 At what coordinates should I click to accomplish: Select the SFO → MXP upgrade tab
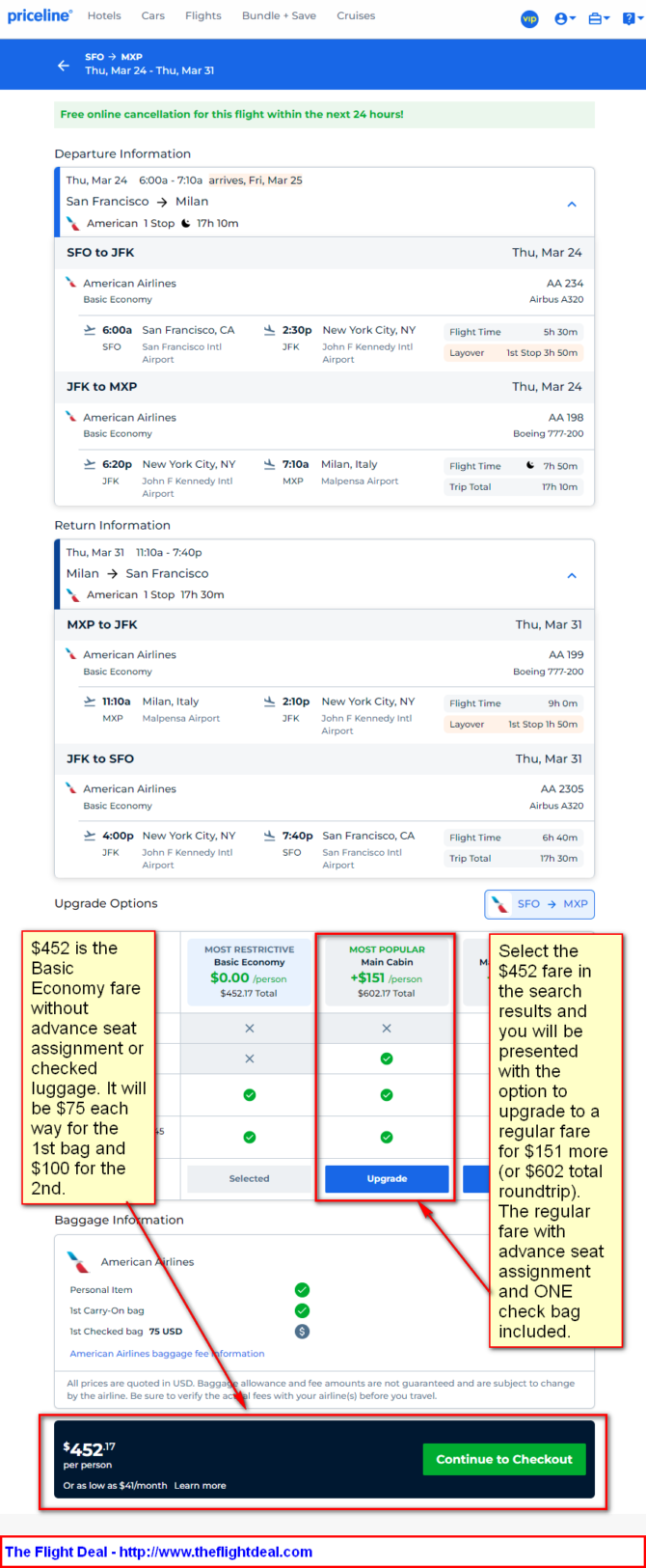pos(539,904)
